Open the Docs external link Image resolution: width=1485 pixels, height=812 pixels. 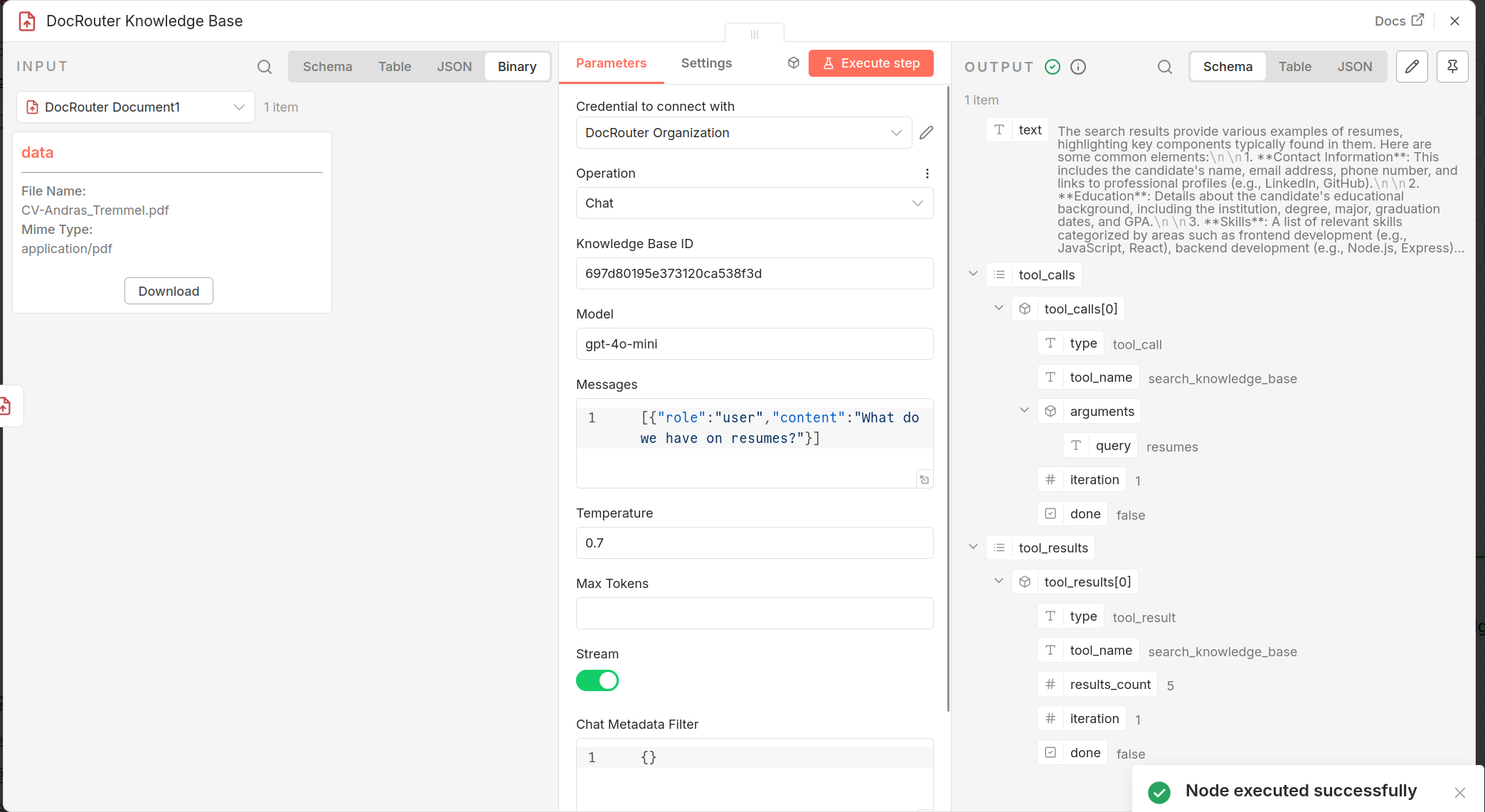point(1399,21)
